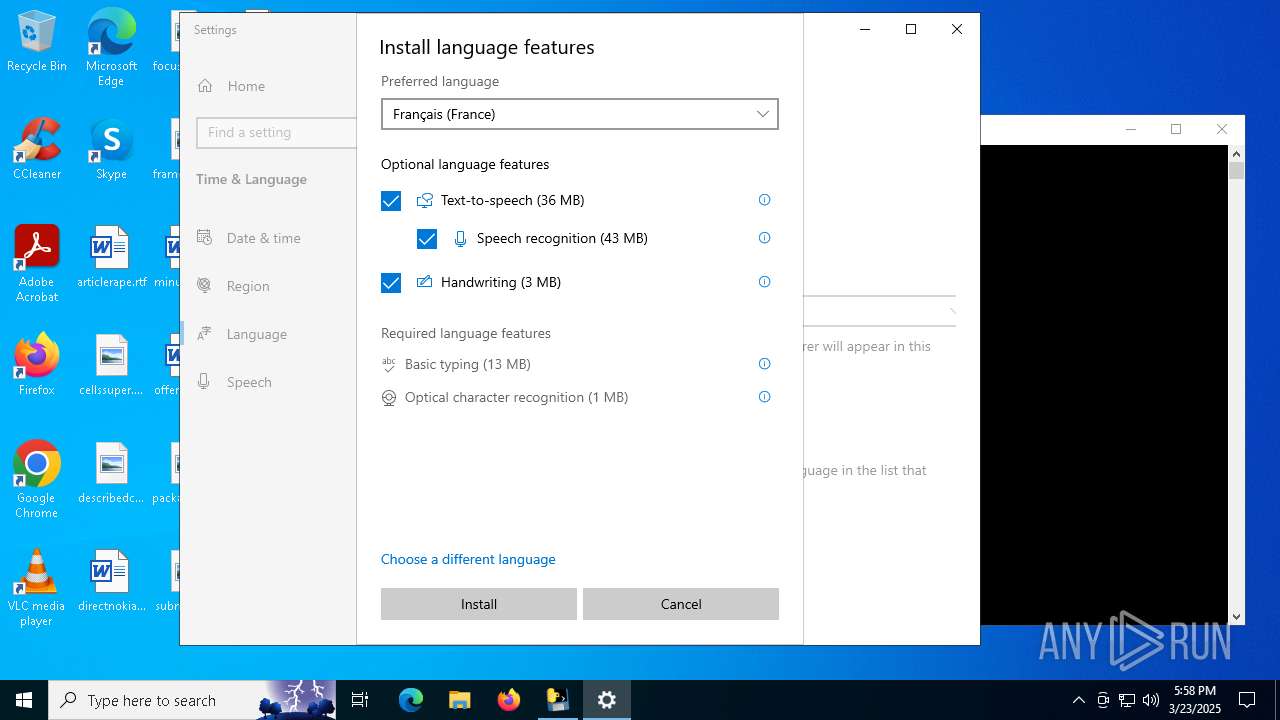Minimize the black background window
This screenshot has width=1280, height=720.
[x=1131, y=129]
